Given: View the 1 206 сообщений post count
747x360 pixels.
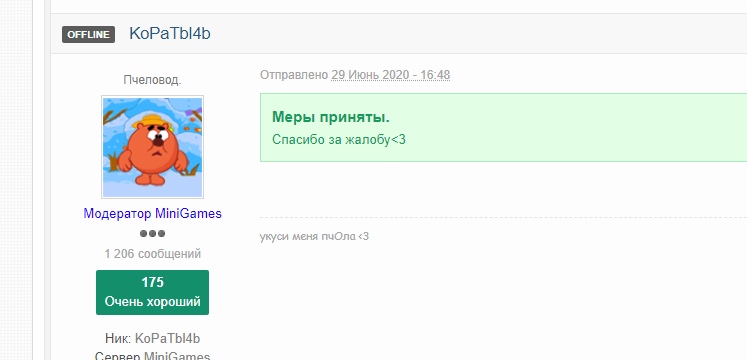Looking at the screenshot, I should click(x=152, y=254).
